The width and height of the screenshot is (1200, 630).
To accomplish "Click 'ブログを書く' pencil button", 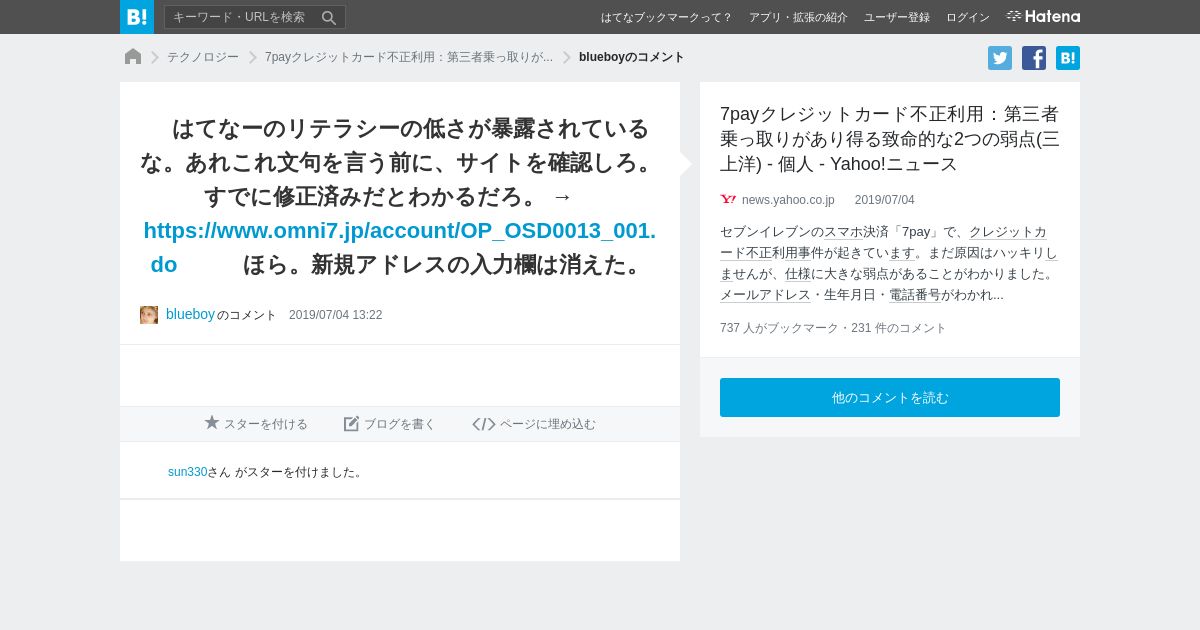I will [x=390, y=424].
